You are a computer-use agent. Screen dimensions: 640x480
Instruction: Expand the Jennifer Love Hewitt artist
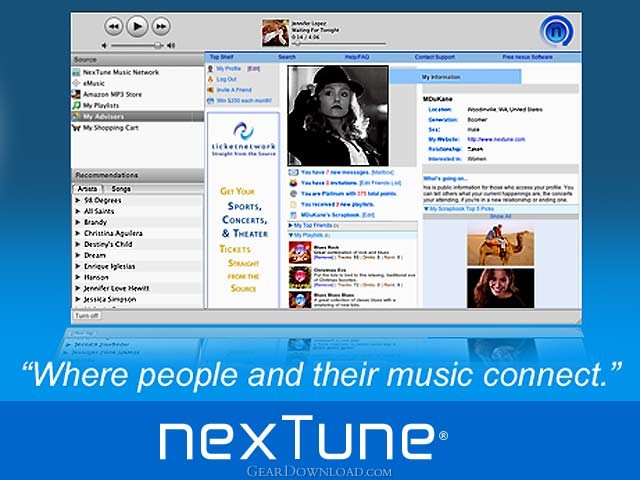click(78, 289)
